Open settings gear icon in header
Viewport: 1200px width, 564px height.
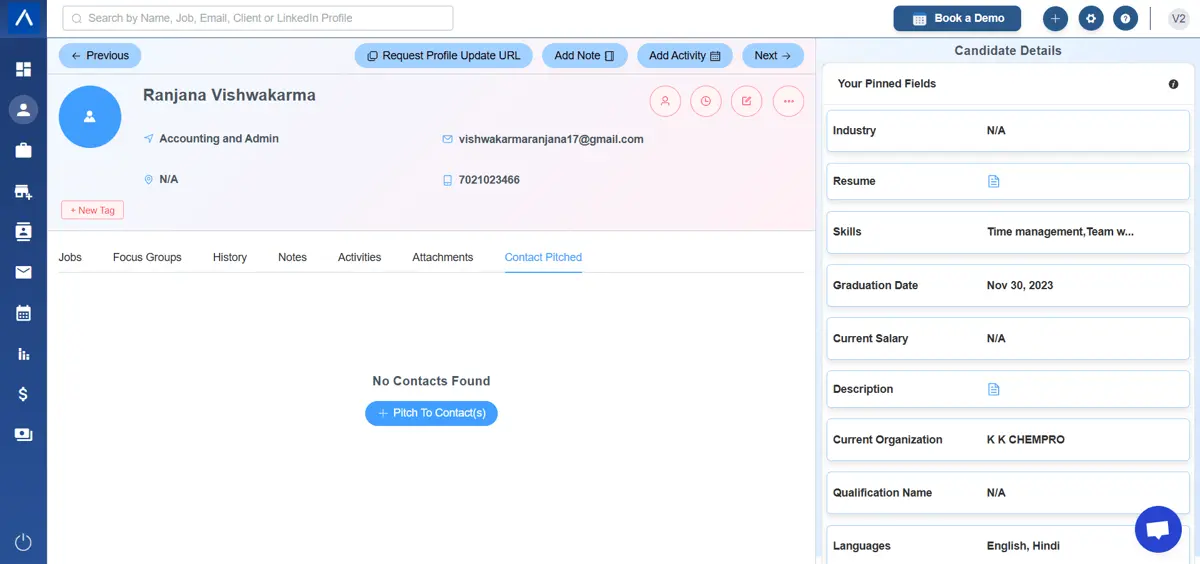[1091, 18]
